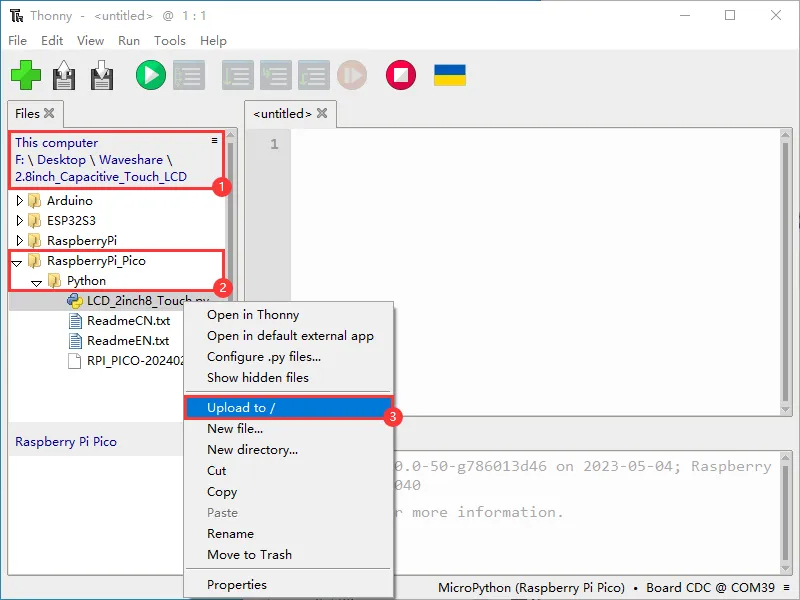Image resolution: width=800 pixels, height=600 pixels.
Task: Expand the Arduino folder
Action: [19, 201]
